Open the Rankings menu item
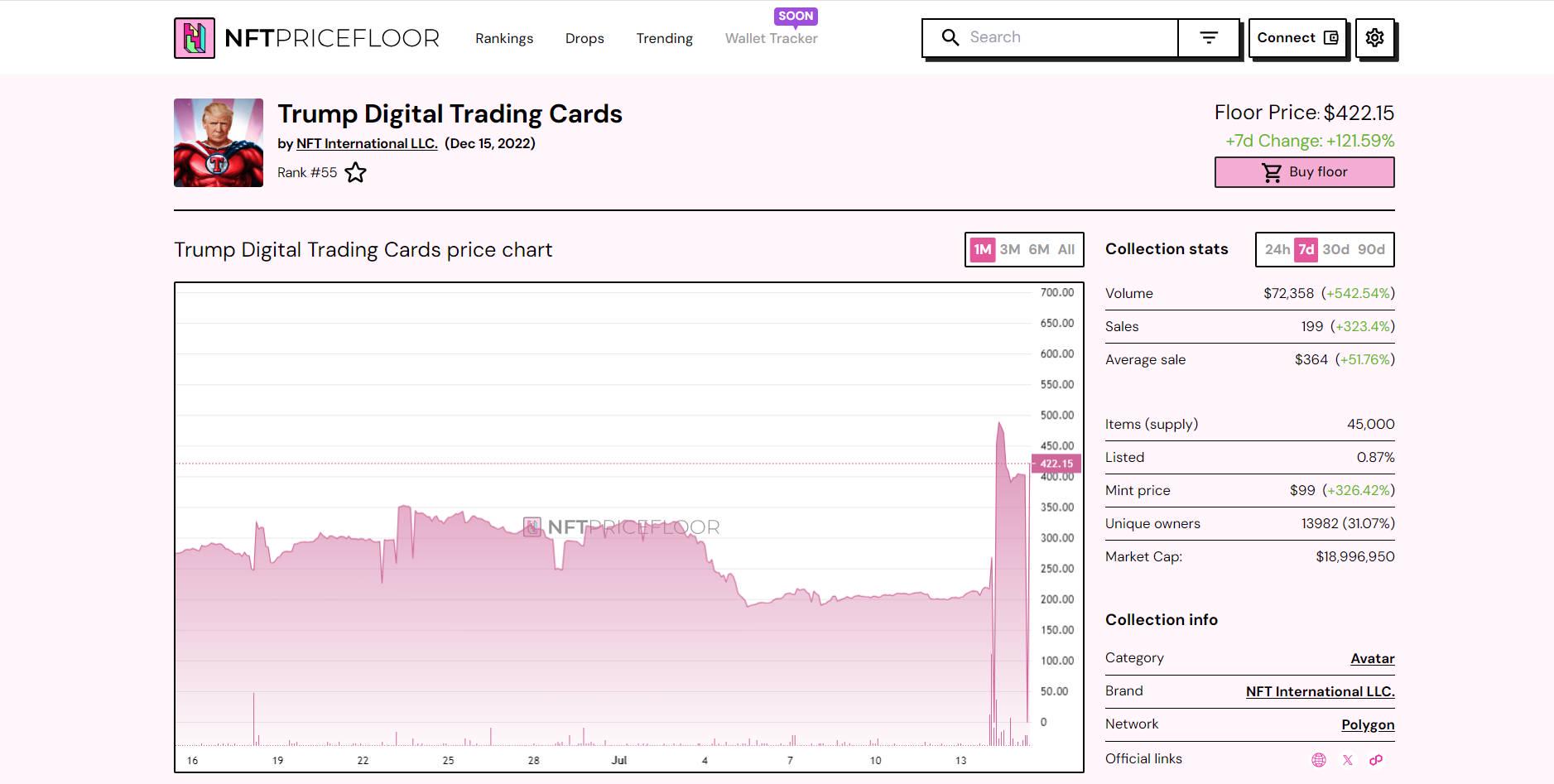 click(504, 38)
